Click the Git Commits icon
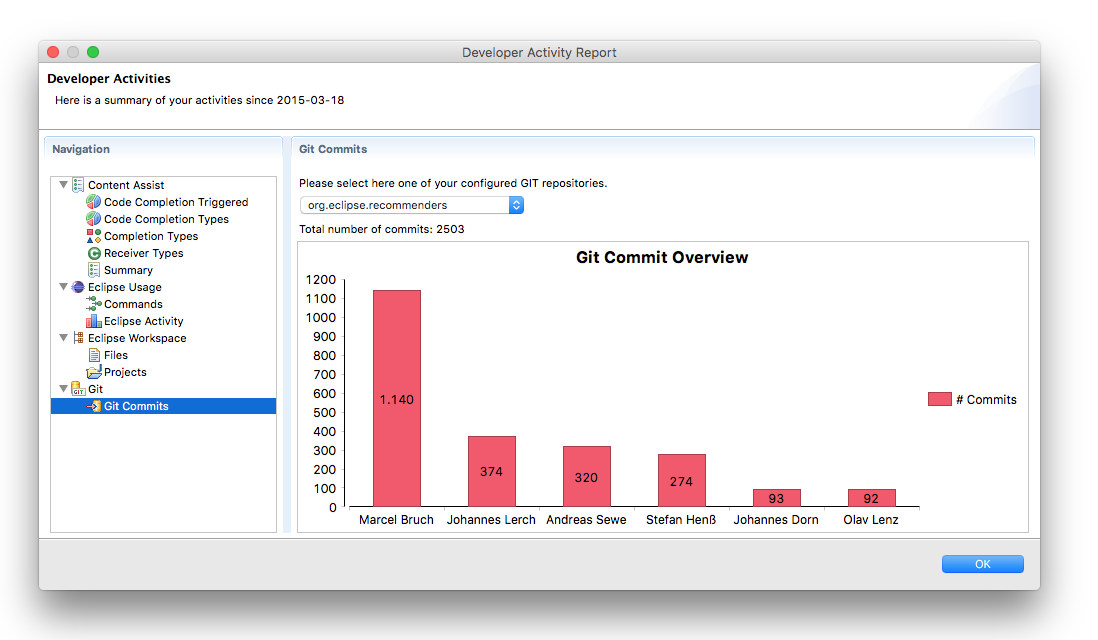Viewport: 1098px width, 640px height. 94,406
